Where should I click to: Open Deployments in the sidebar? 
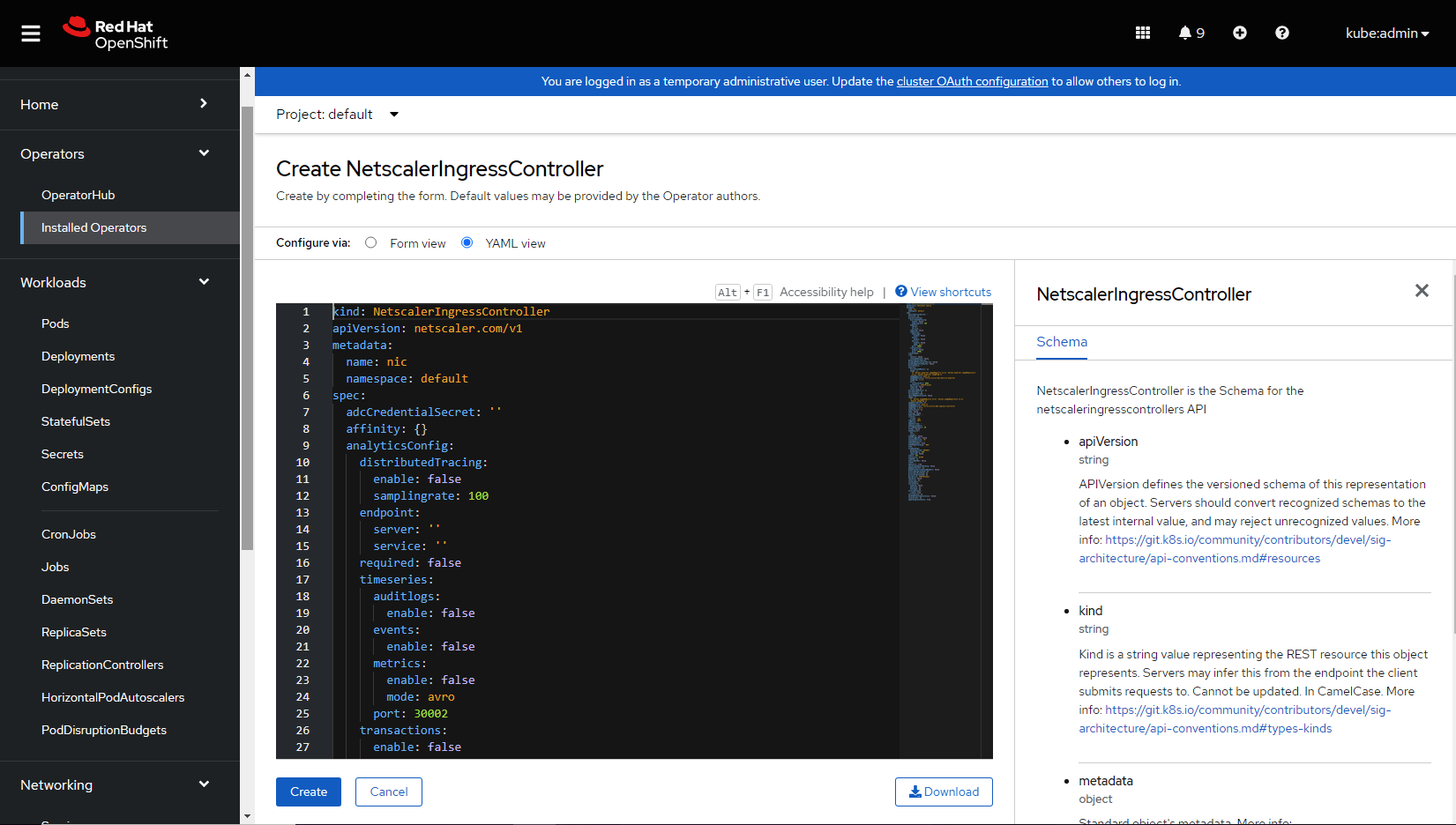point(78,356)
